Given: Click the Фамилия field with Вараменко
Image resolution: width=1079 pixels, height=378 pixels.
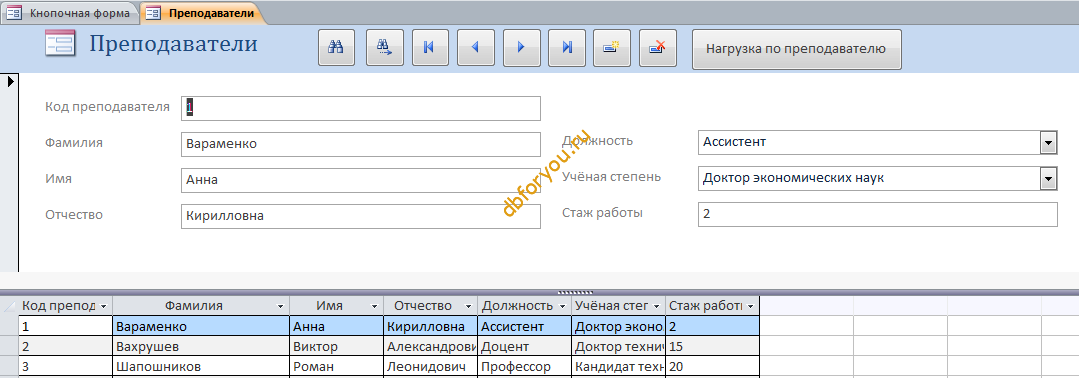Looking at the screenshot, I should point(361,145).
